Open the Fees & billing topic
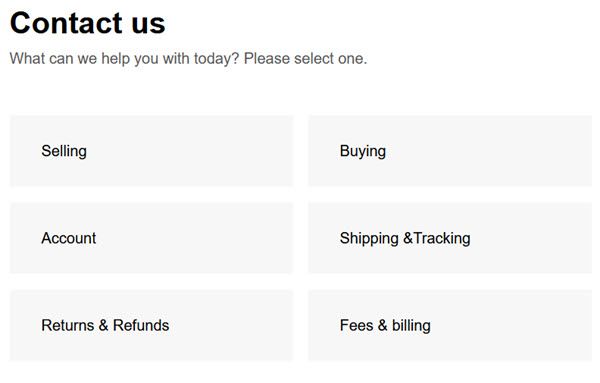The height and width of the screenshot is (383, 600). (x=450, y=325)
